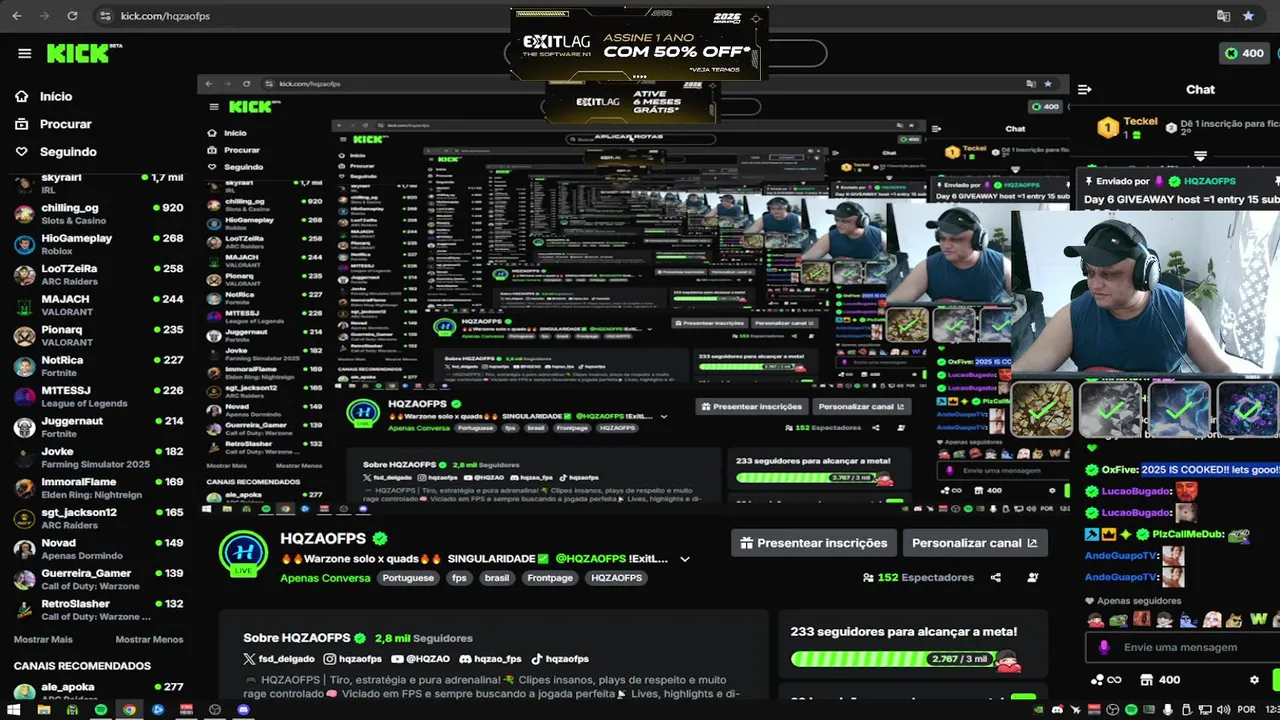Screen dimensions: 1280x720
Task: Select the HQZAOFPS tag
Action: (x=616, y=578)
